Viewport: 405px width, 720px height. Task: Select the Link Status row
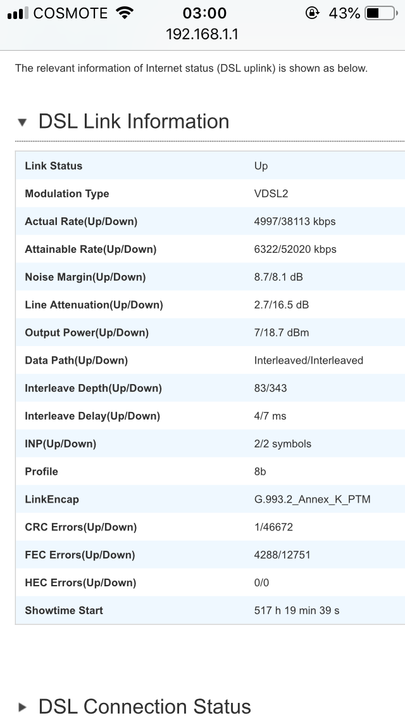coord(210,166)
